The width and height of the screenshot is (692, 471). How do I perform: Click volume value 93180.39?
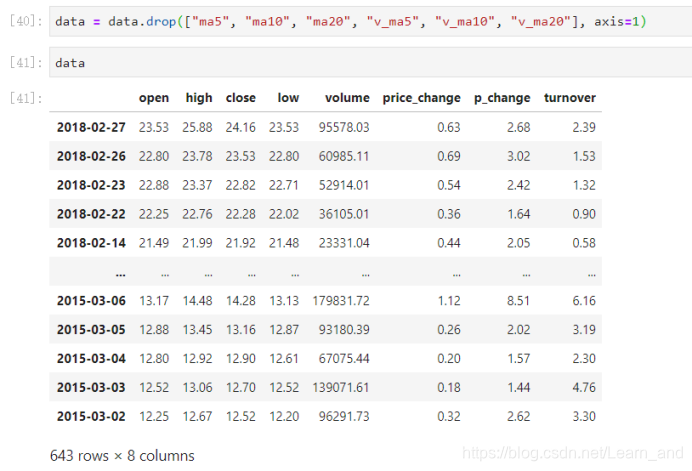pyautogui.click(x=344, y=330)
